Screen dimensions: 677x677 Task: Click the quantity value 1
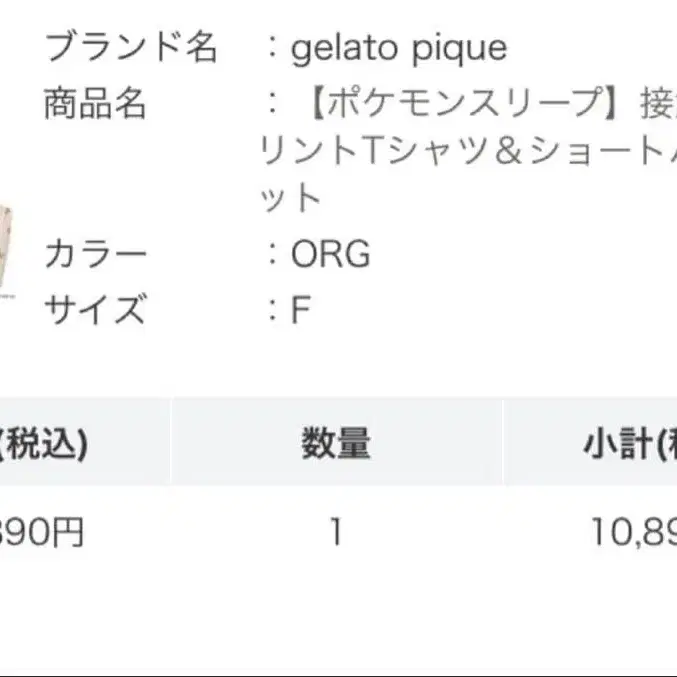point(336,532)
